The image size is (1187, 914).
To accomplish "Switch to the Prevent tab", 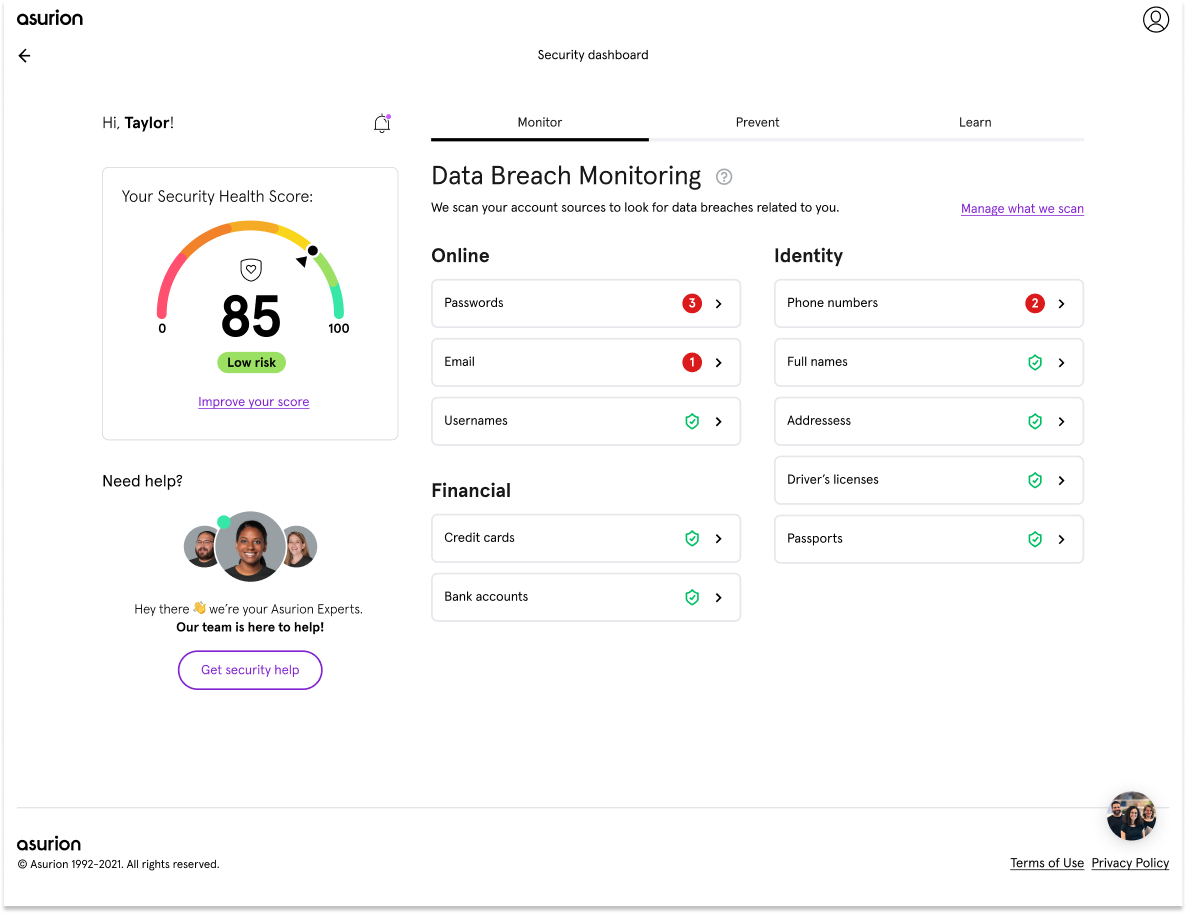I will tap(757, 122).
